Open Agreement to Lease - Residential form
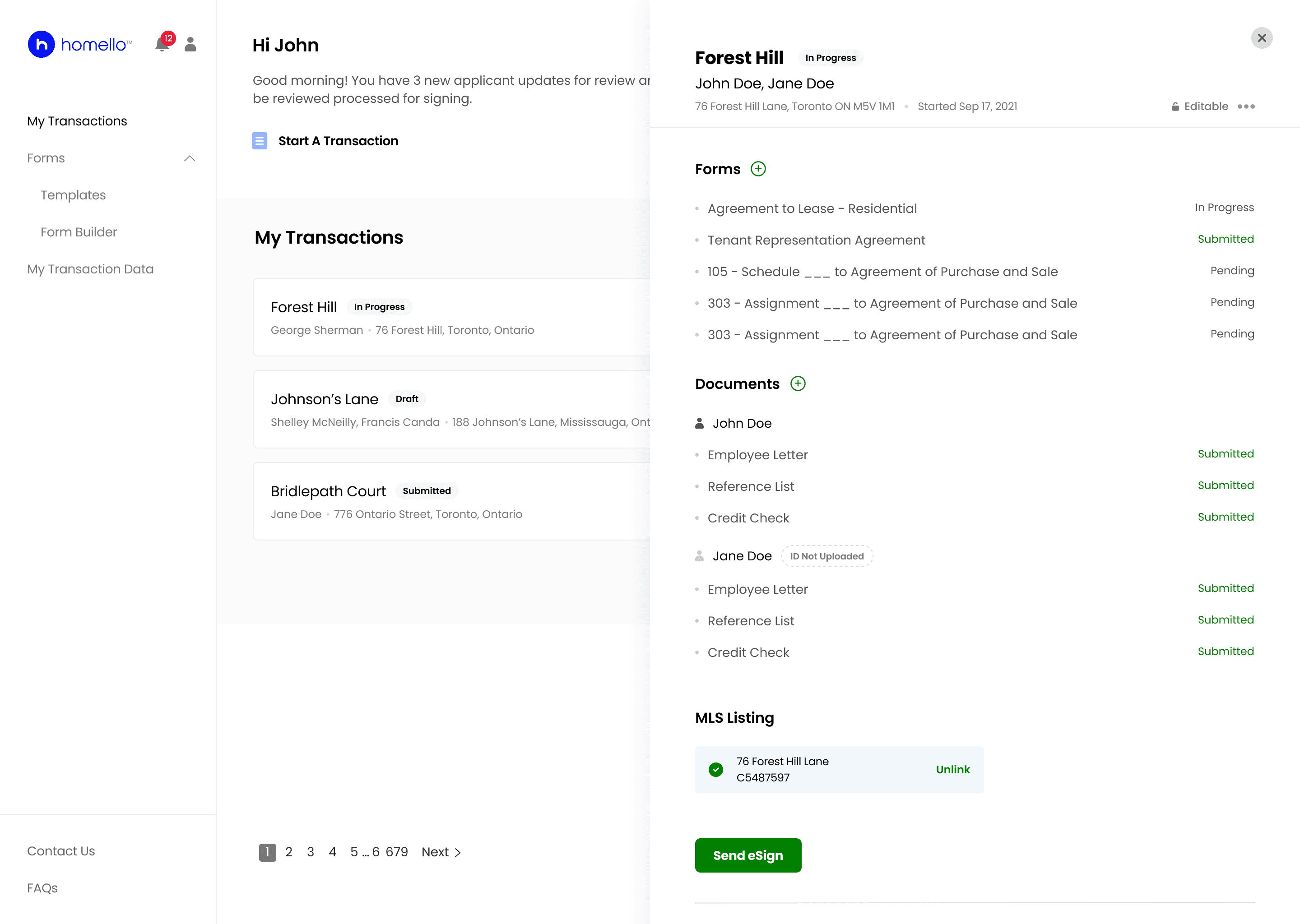Viewport: 1300px width, 924px height. [x=812, y=208]
